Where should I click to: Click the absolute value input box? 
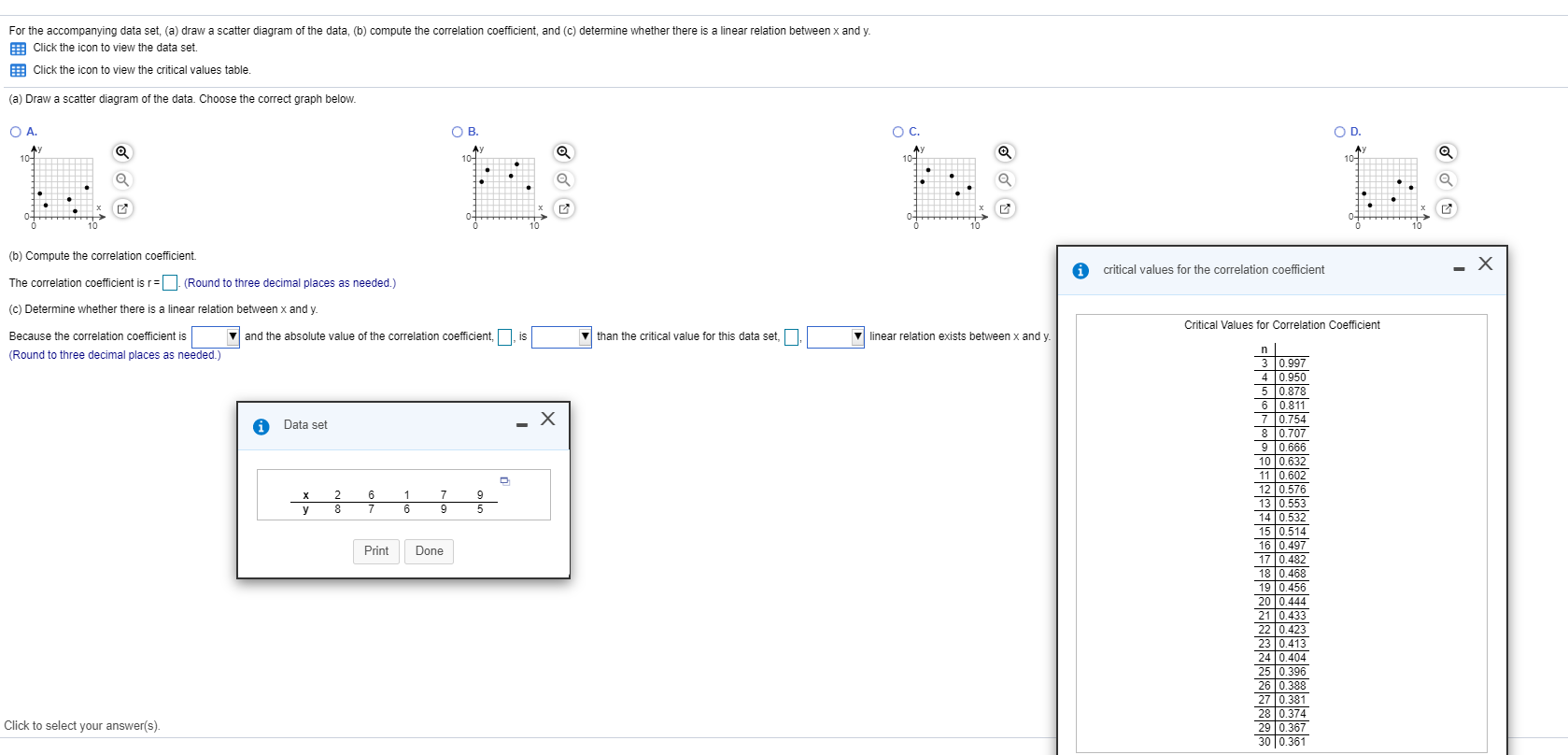(505, 337)
